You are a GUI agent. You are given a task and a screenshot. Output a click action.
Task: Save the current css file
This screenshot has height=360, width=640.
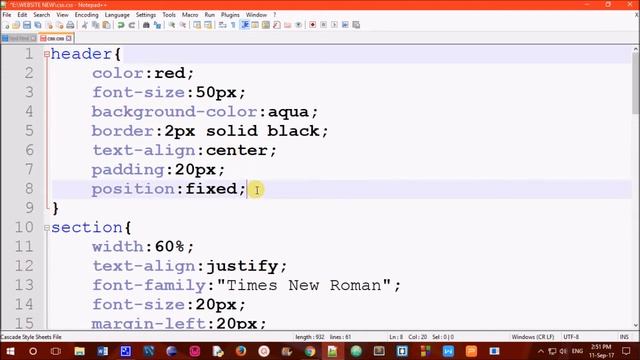point(27,25)
